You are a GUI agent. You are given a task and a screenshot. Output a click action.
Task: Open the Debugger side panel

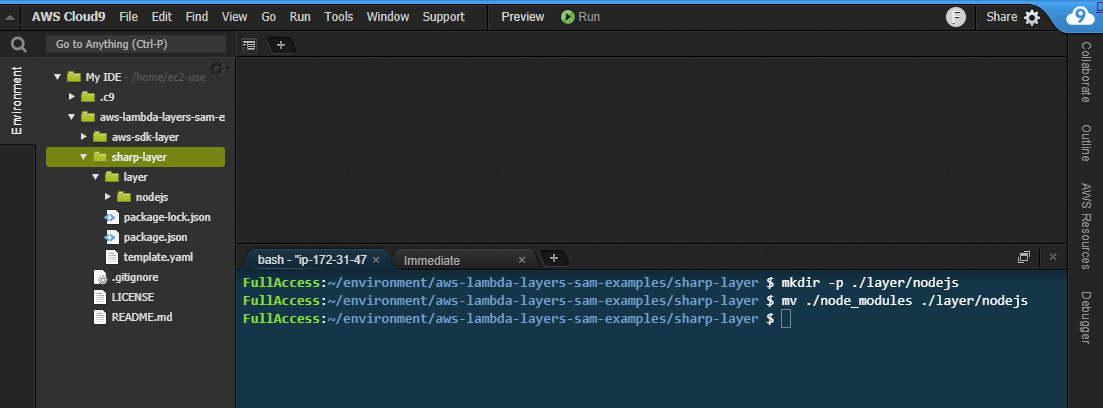pyautogui.click(x=1086, y=318)
